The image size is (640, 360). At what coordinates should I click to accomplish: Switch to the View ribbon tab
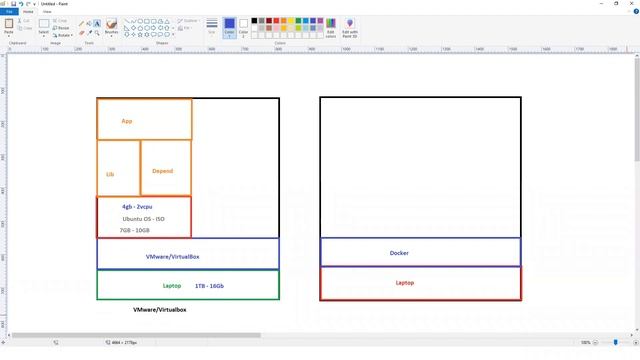(x=47, y=12)
